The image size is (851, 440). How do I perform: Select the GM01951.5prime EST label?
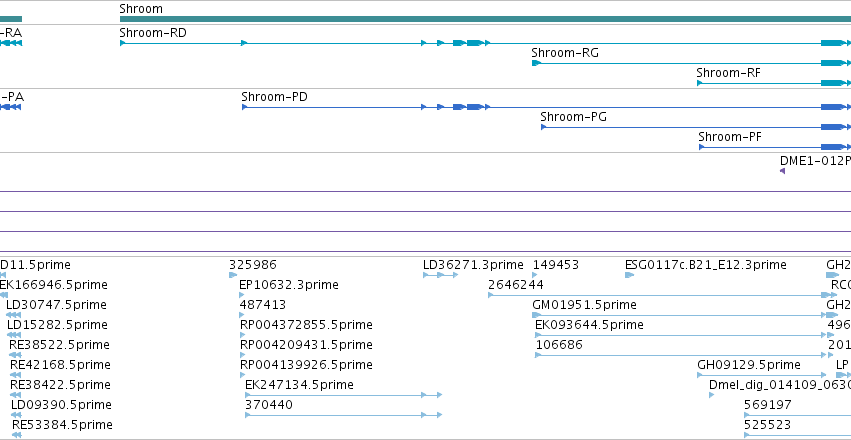click(584, 305)
